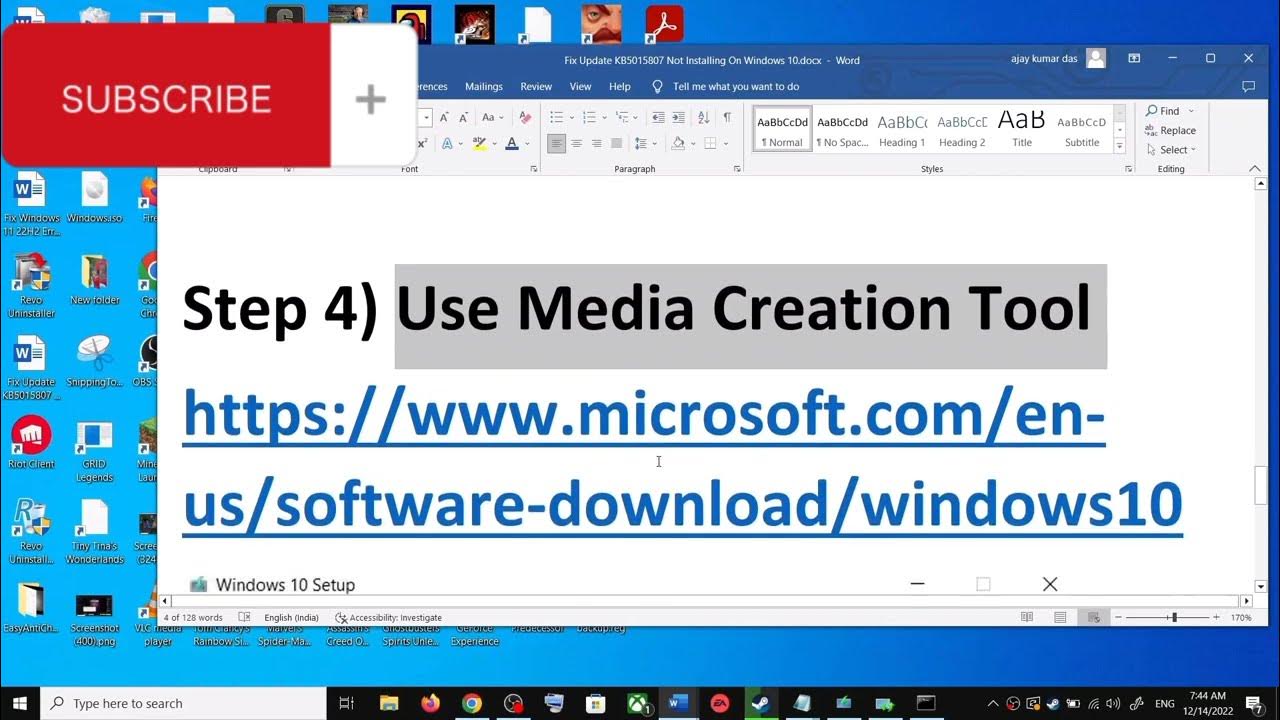
Task: Apply the Title style
Action: [1022, 129]
